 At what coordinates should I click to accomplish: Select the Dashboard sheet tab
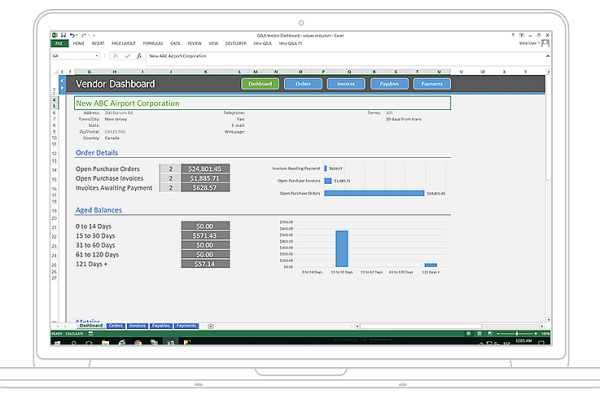coord(91,326)
